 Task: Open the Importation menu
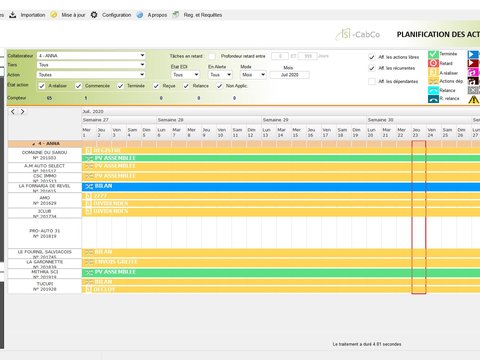tap(33, 15)
